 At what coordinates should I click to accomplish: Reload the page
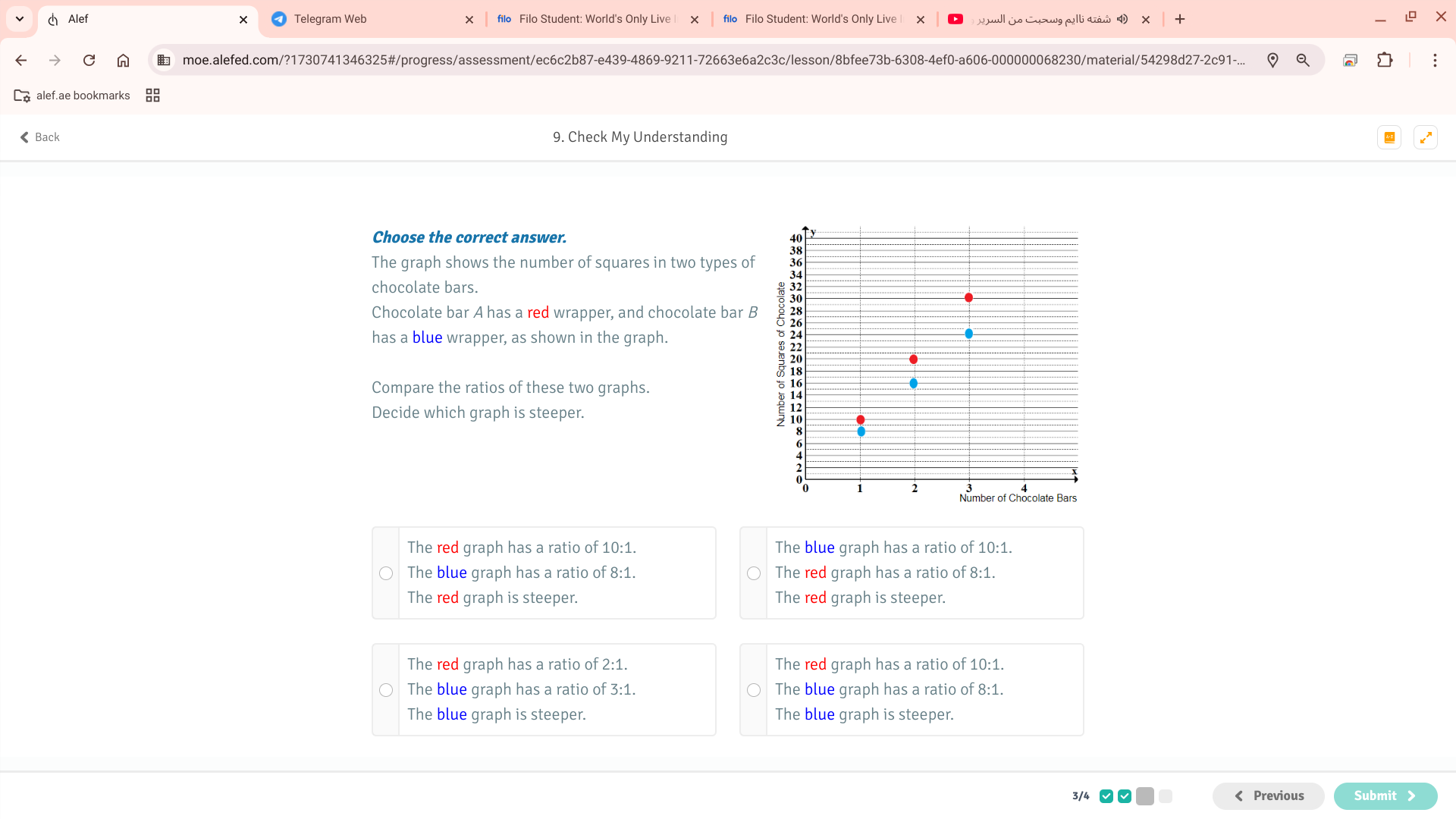[x=89, y=60]
